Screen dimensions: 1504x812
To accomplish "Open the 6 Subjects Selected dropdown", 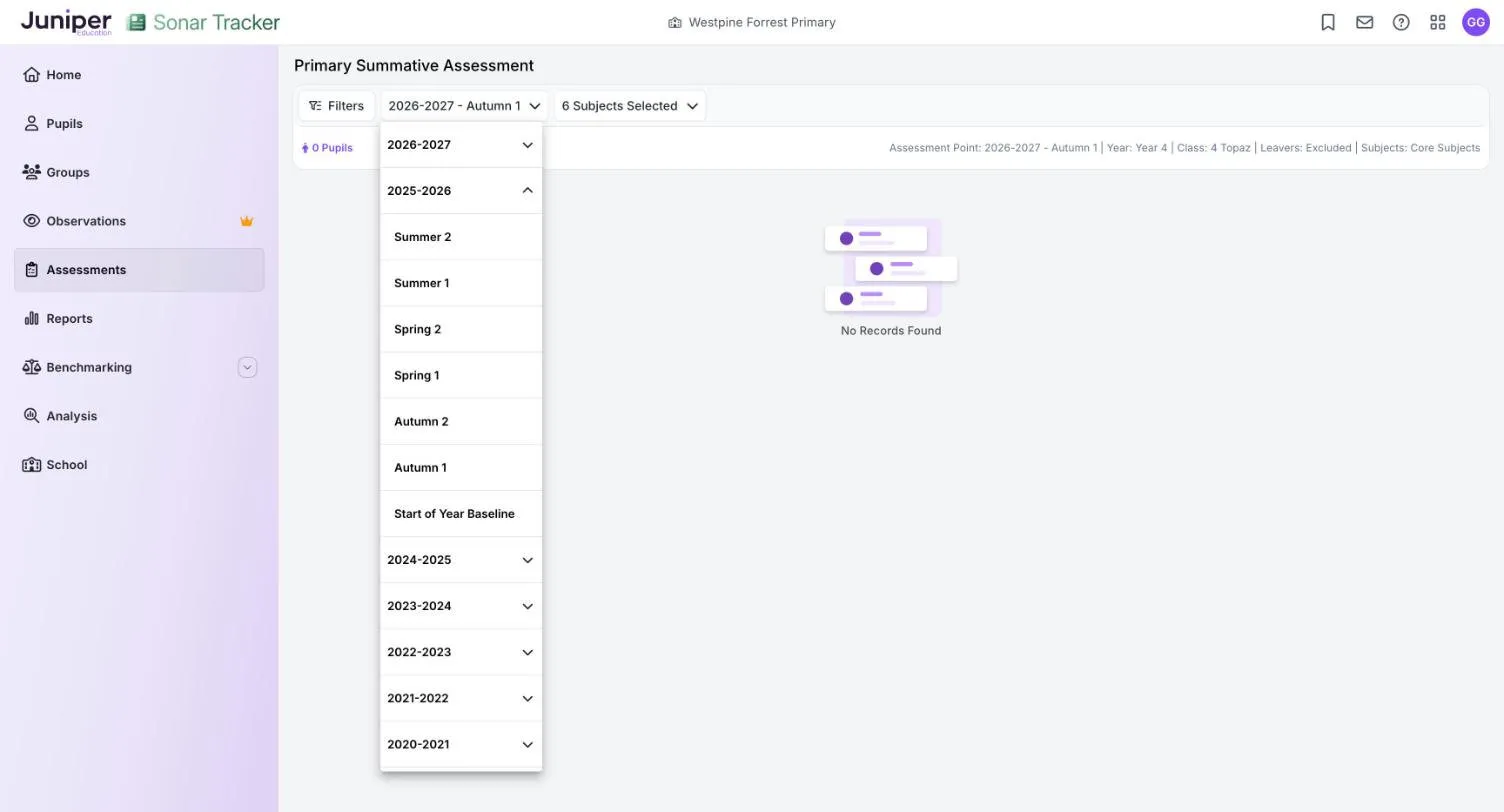I will pyautogui.click(x=629, y=105).
